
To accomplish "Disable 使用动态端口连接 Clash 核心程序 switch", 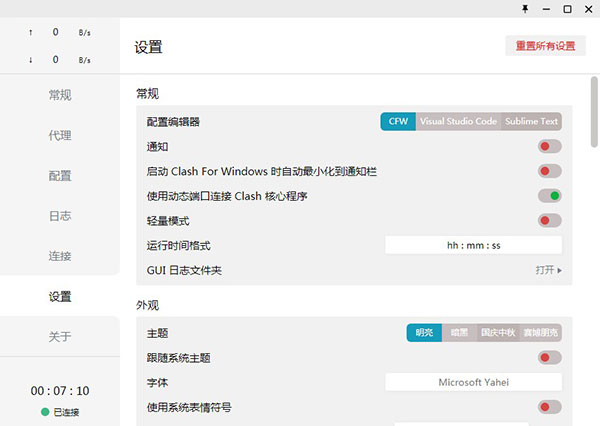I will coord(549,196).
